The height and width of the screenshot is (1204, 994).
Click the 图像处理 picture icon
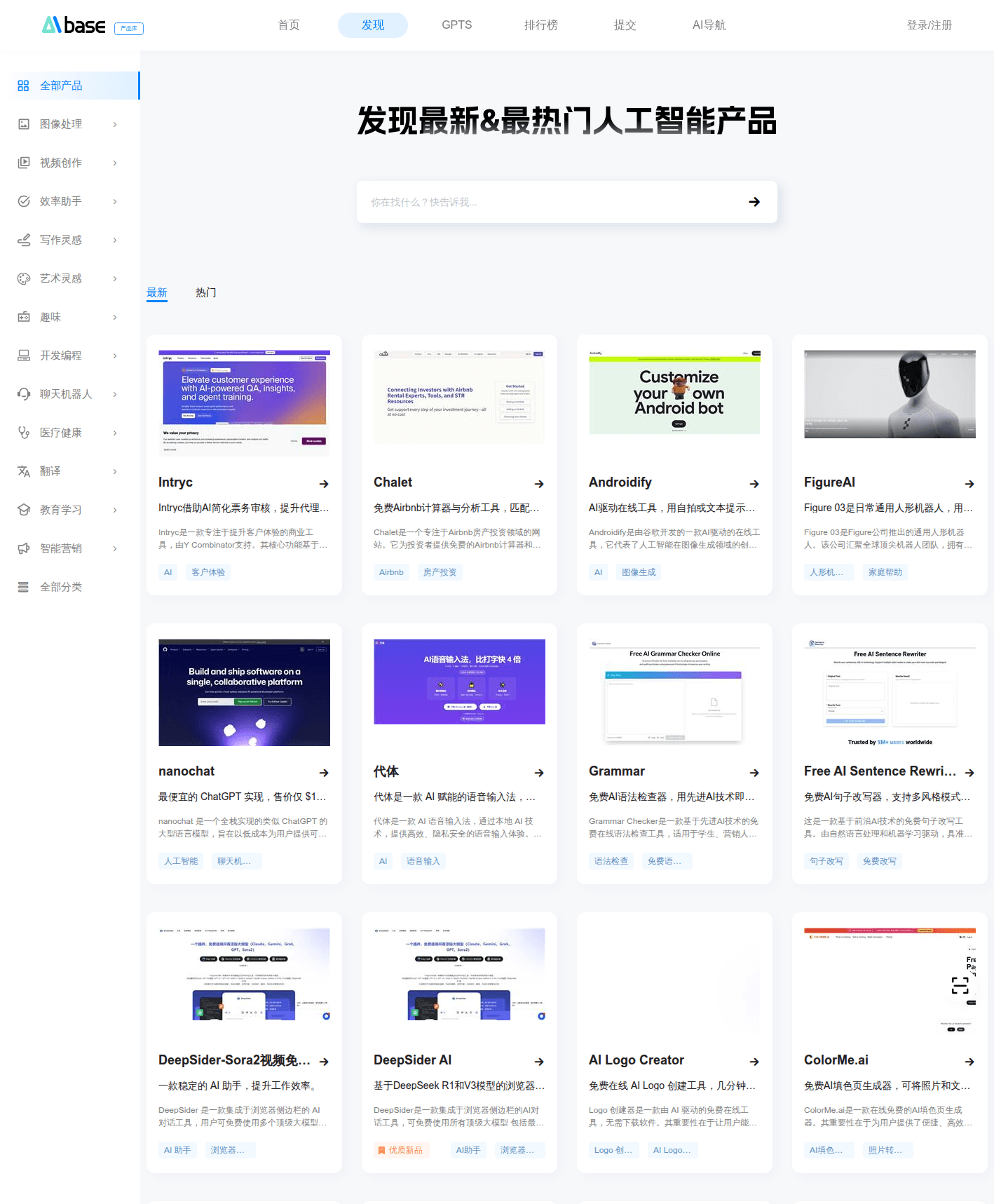click(24, 124)
